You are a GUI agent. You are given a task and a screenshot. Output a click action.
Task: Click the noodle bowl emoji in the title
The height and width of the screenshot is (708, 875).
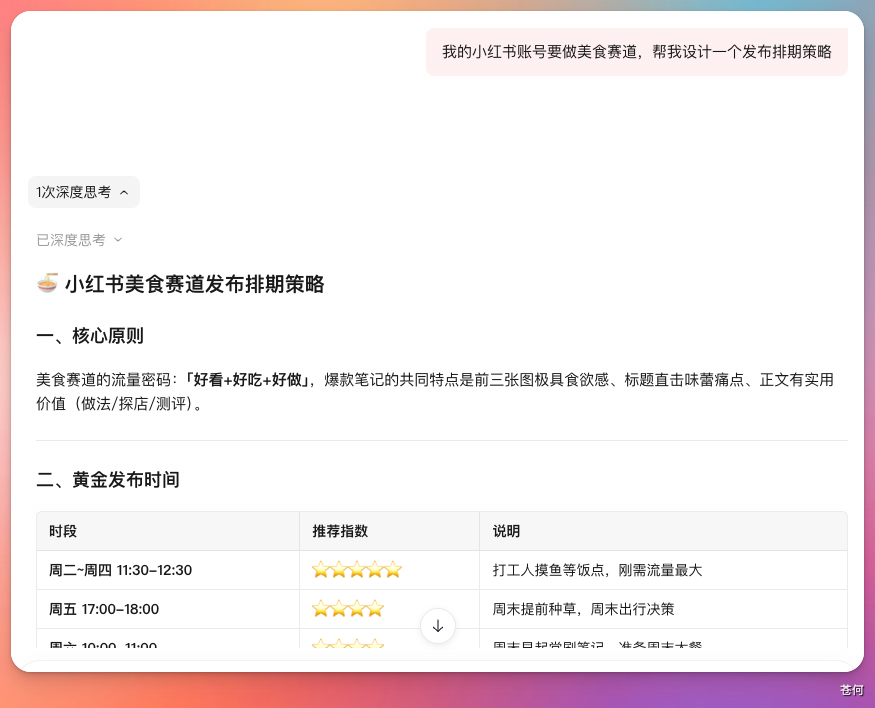[x=47, y=283]
